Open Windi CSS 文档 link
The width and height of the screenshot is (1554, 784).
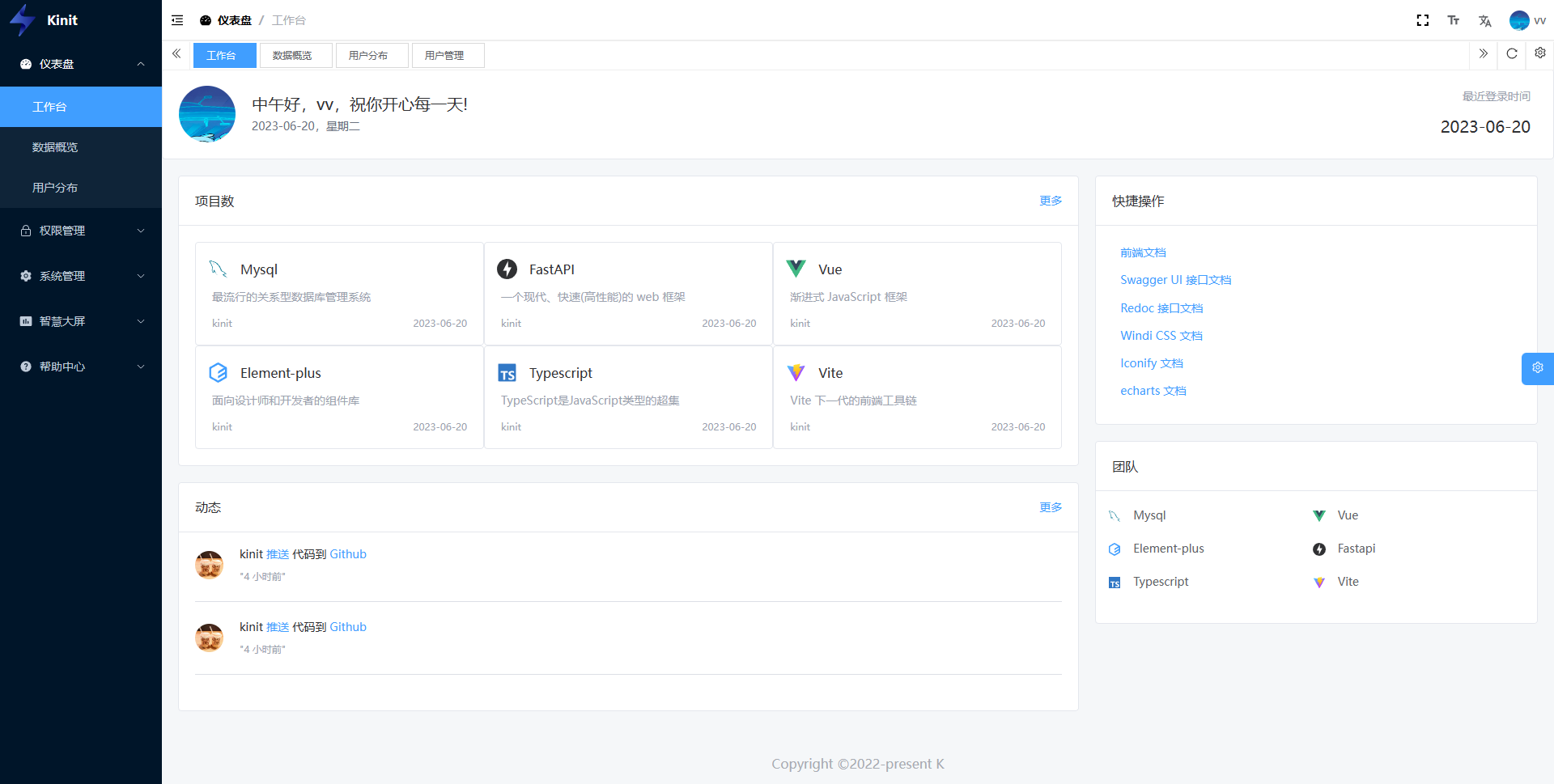(x=1161, y=336)
